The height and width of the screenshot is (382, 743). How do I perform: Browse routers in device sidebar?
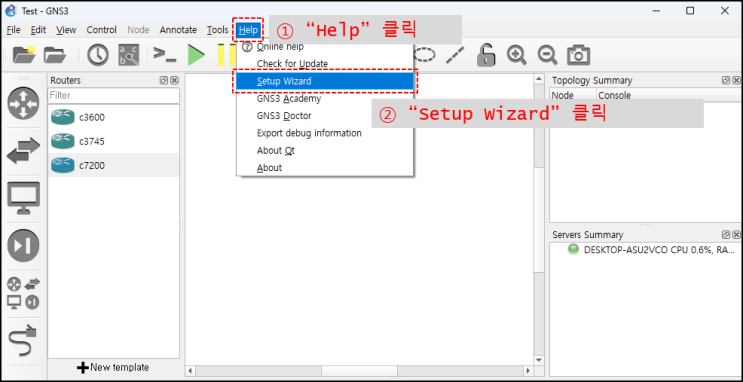pyautogui.click(x=23, y=103)
